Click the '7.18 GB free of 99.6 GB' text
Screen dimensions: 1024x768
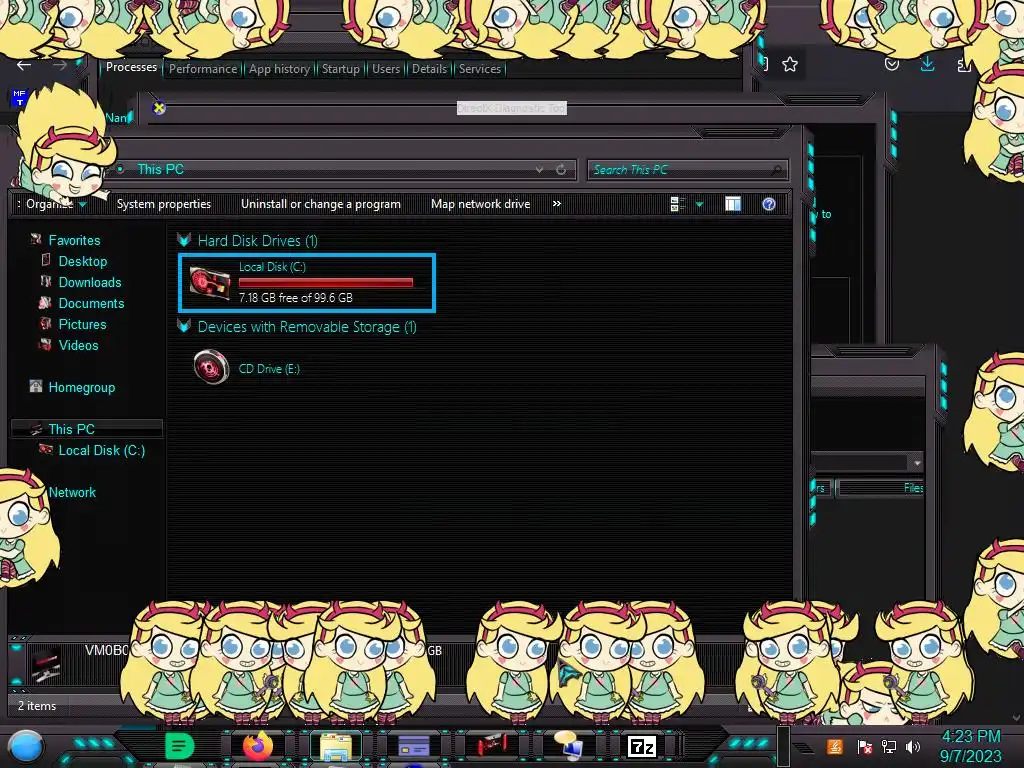click(x=296, y=298)
